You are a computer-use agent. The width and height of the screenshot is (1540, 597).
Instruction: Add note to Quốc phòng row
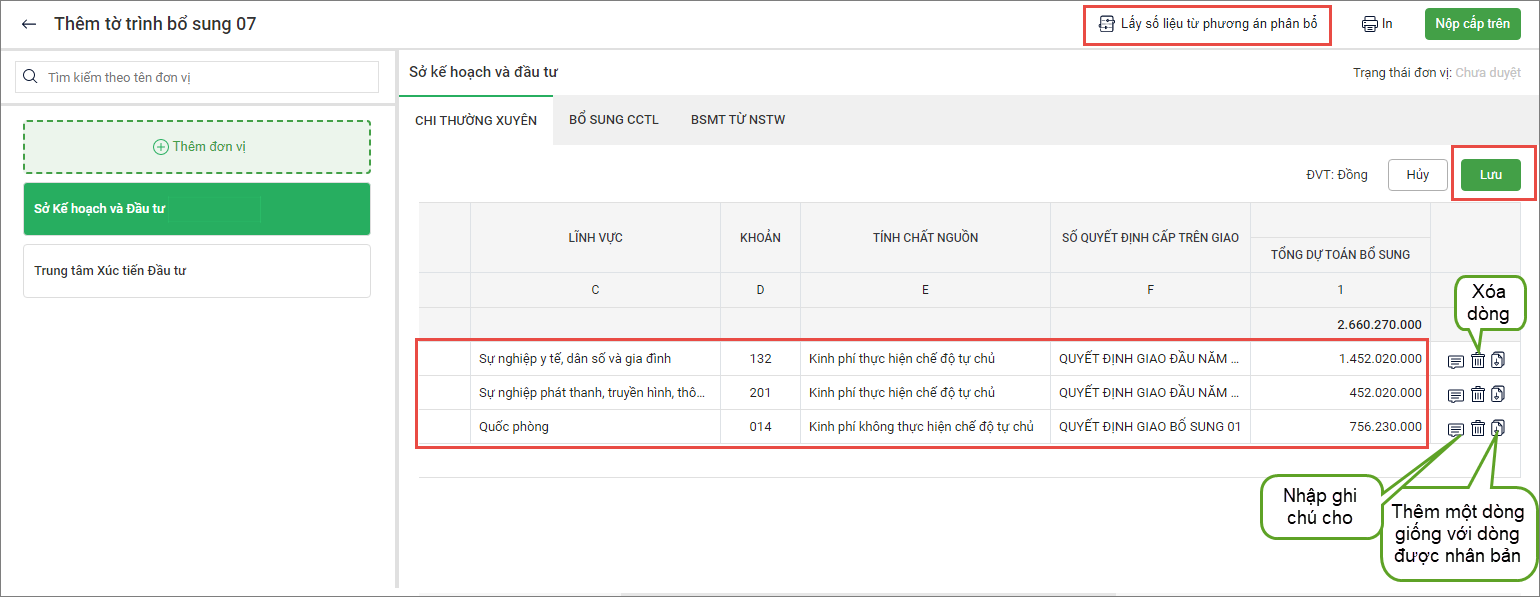(x=1456, y=429)
